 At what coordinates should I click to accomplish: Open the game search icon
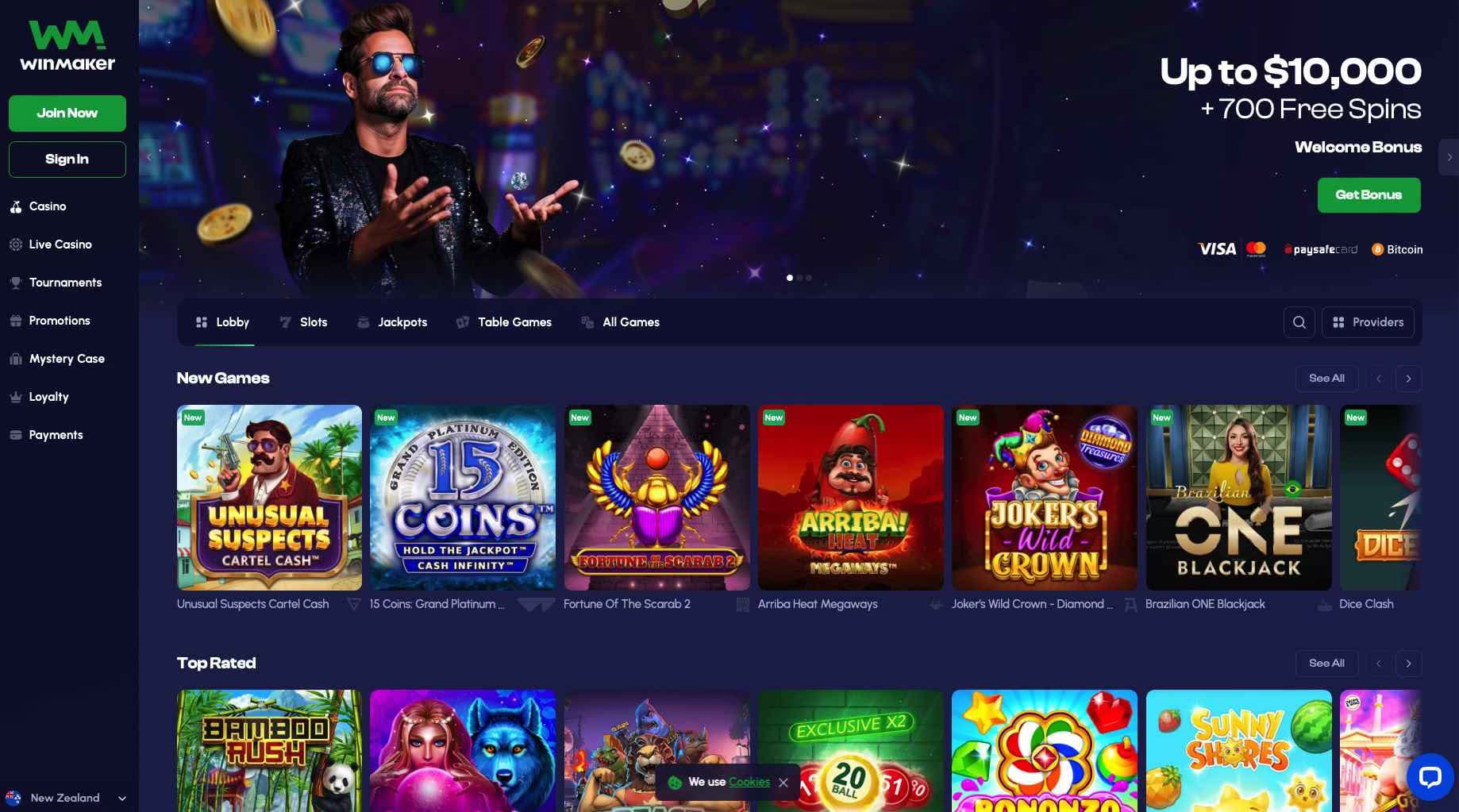(x=1299, y=322)
